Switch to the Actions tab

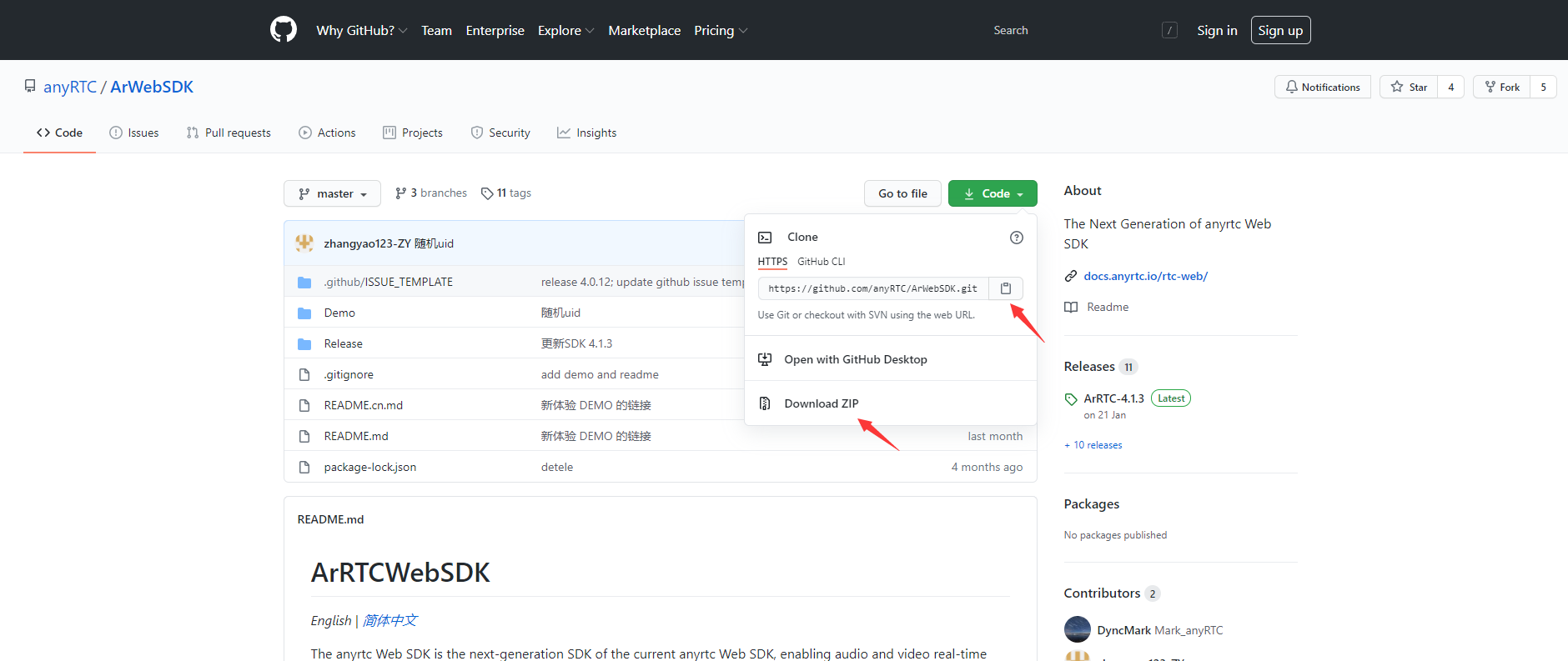[x=327, y=133]
